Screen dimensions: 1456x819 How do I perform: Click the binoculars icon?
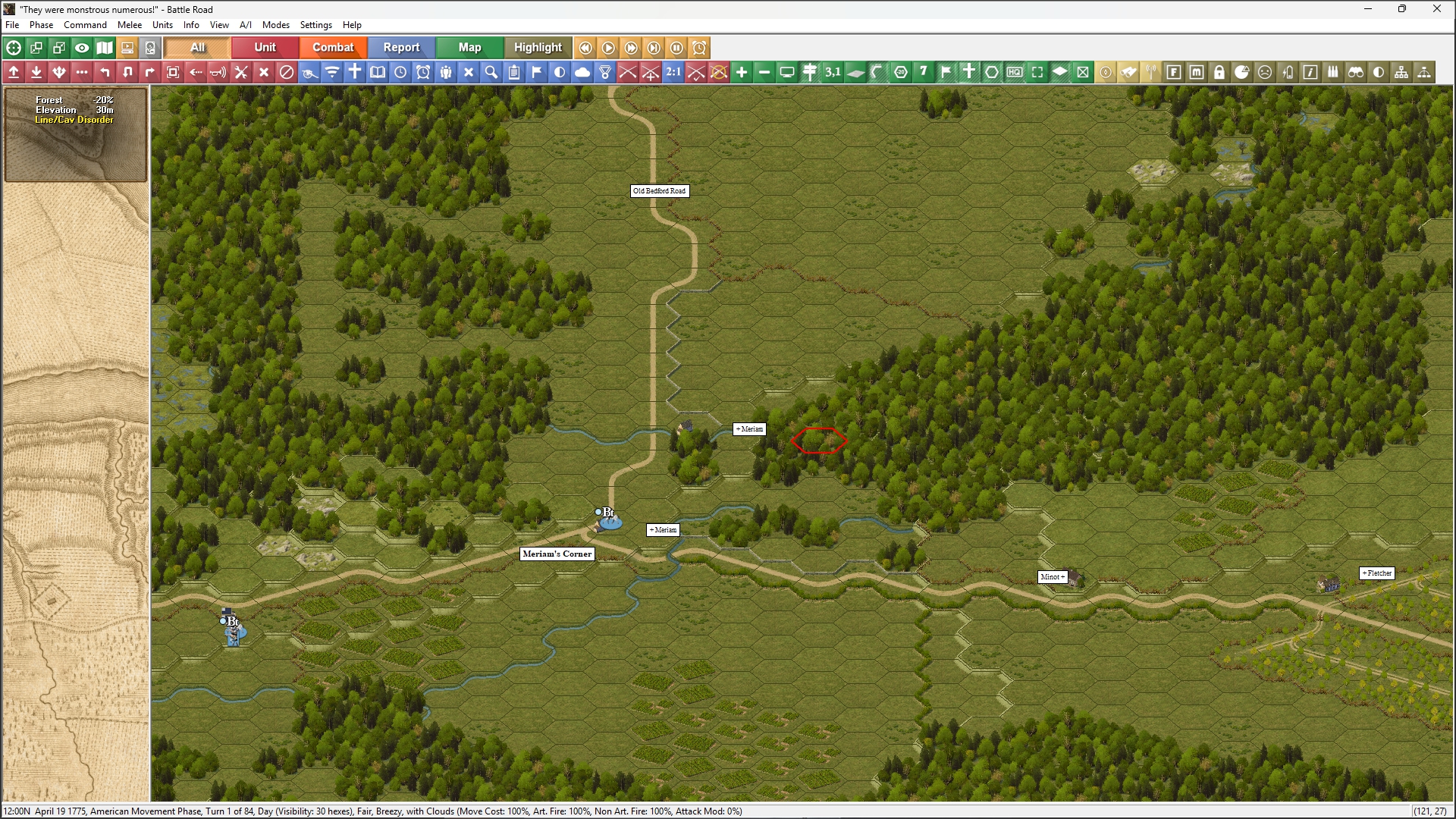click(1356, 72)
